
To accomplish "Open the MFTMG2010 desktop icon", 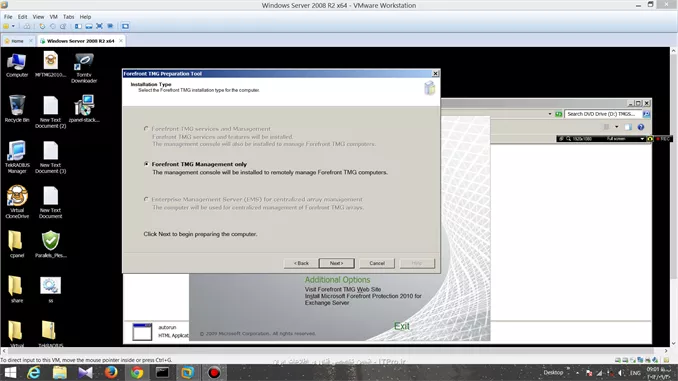I will coord(51,65).
